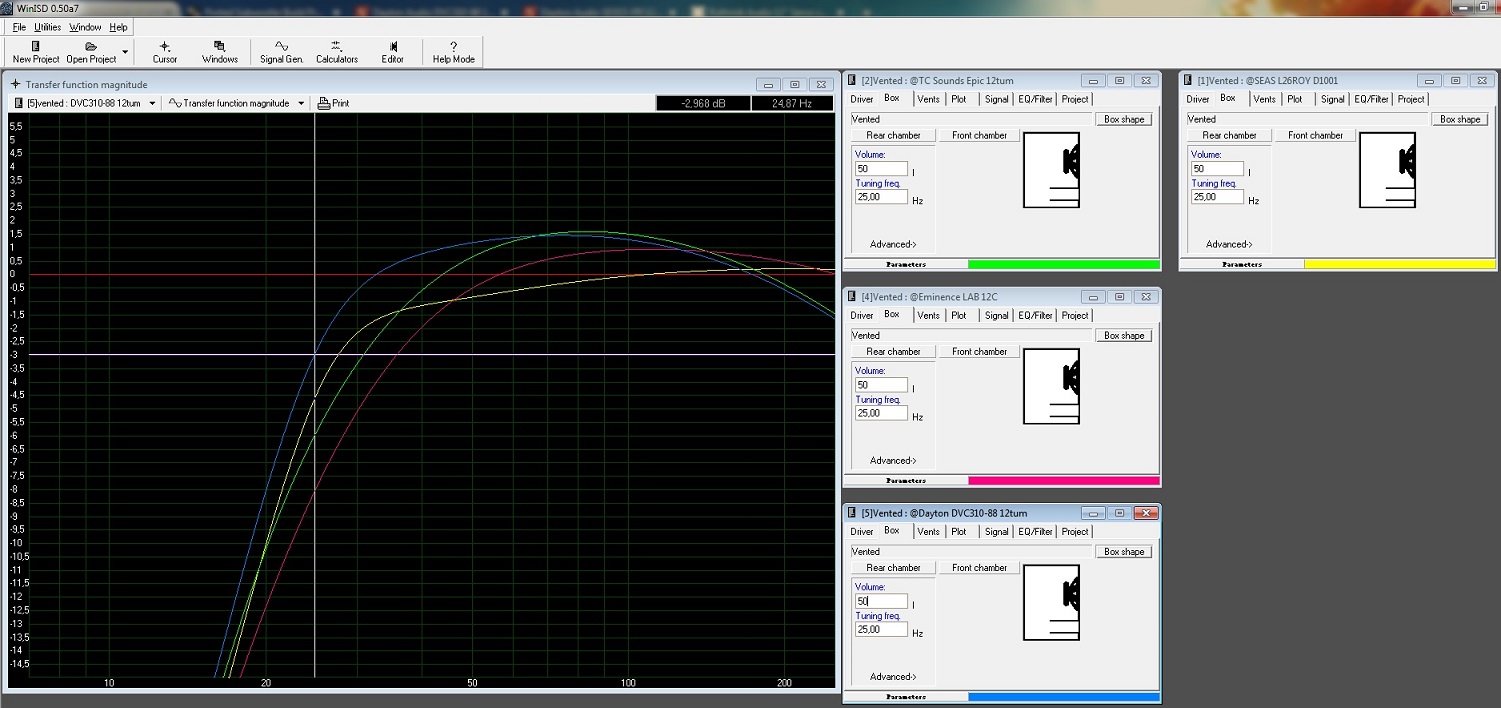This screenshot has height=708, width=1501.
Task: Open EQ/Filter tab in TC Sounds Epic window
Action: pos(1035,99)
